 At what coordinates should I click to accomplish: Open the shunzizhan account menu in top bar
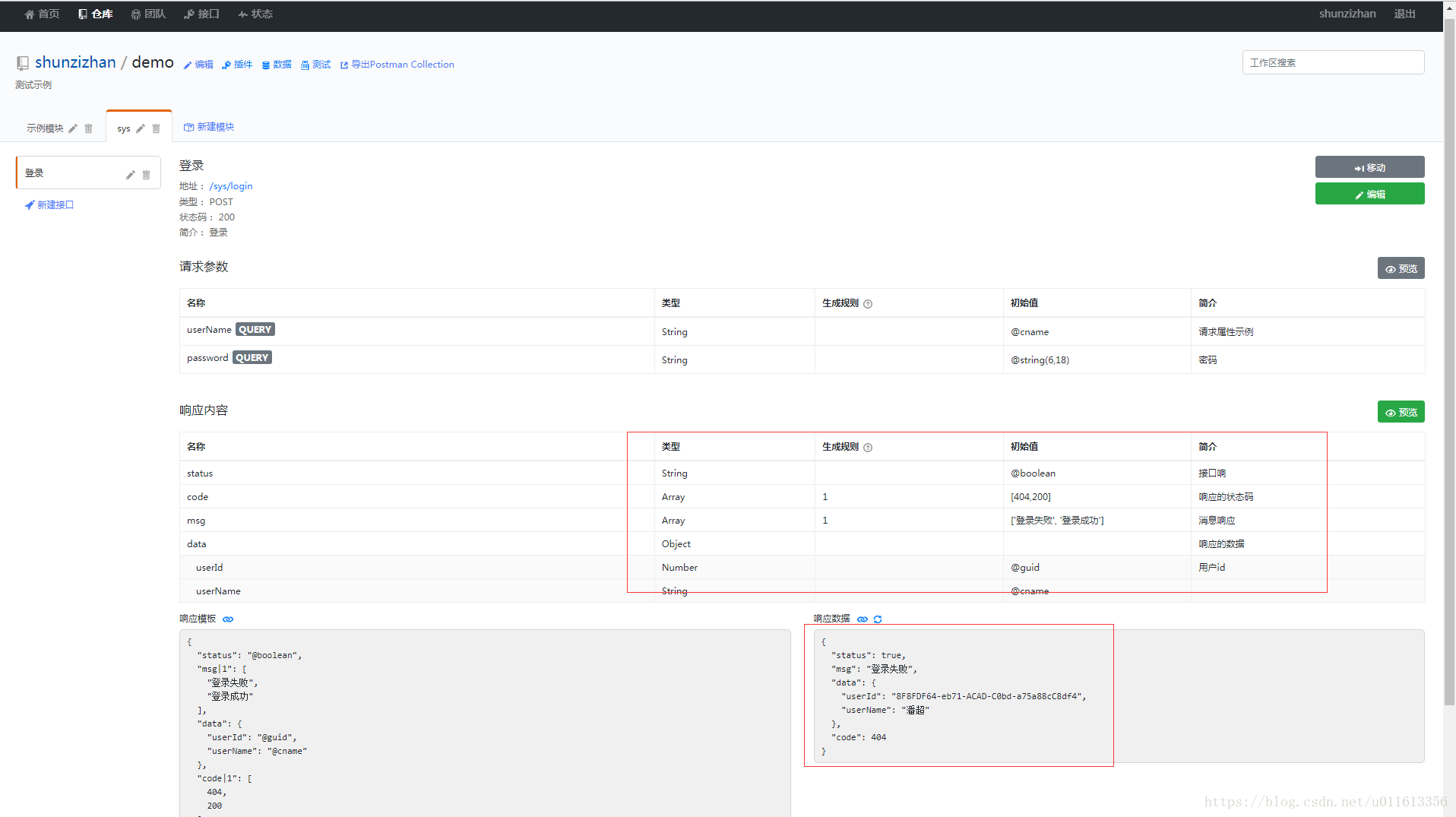pos(1347,14)
